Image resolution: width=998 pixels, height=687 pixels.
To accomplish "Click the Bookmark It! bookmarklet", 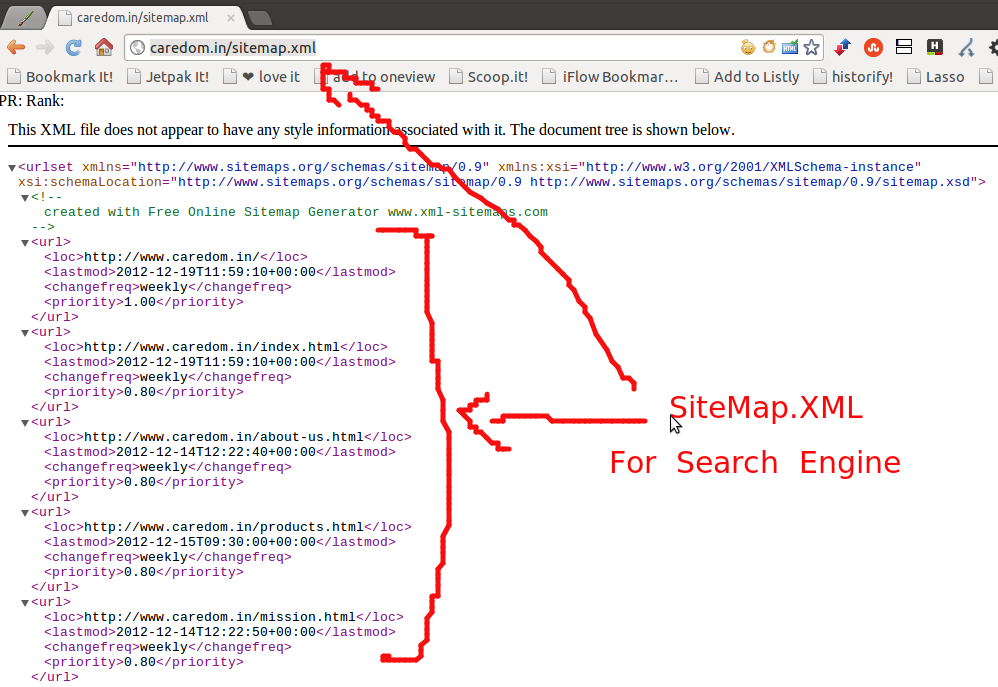I will (60, 77).
